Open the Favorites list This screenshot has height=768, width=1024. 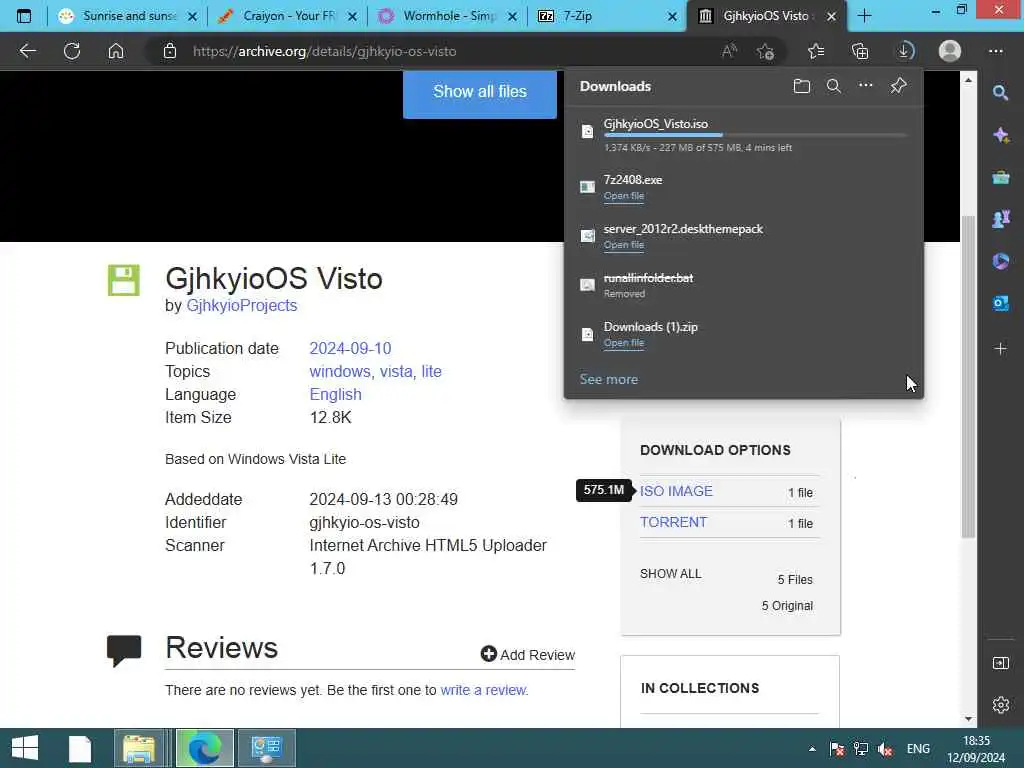pos(816,51)
